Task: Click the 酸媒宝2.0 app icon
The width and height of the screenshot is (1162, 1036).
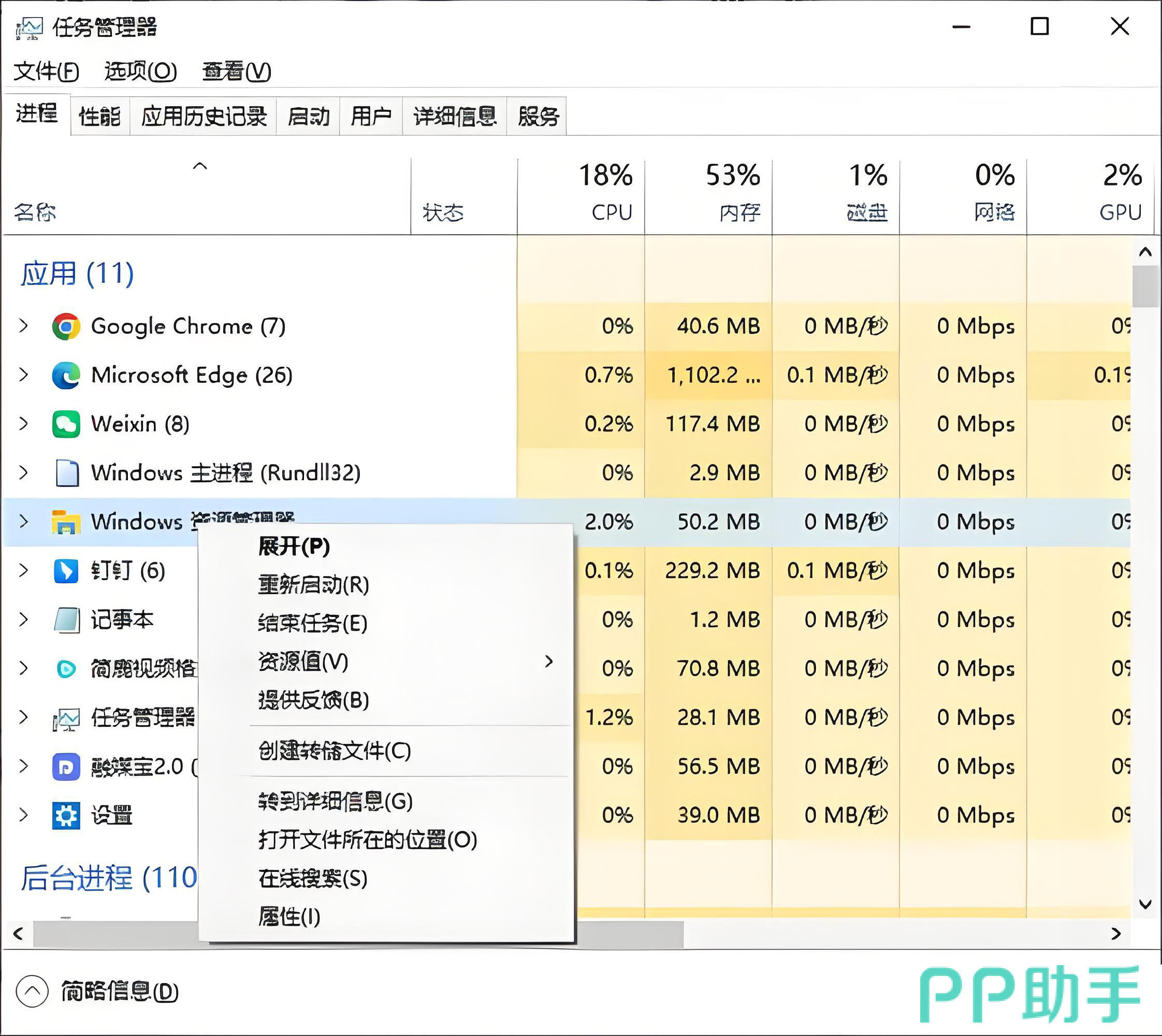Action: click(66, 767)
